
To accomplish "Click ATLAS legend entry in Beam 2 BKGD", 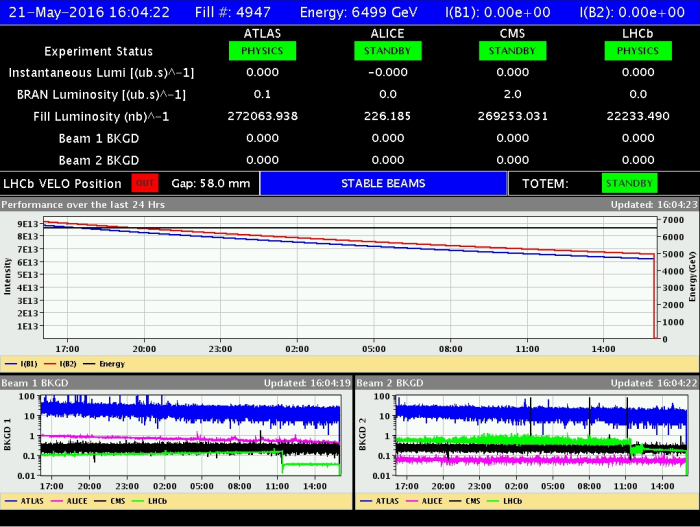I will [379, 501].
